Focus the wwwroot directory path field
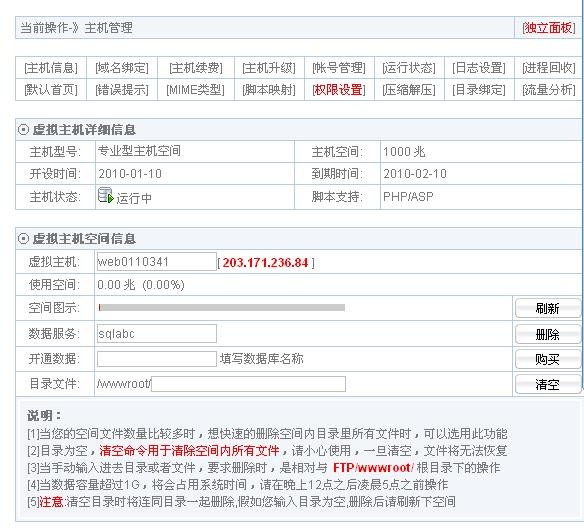This screenshot has height=531, width=584. 248,384
